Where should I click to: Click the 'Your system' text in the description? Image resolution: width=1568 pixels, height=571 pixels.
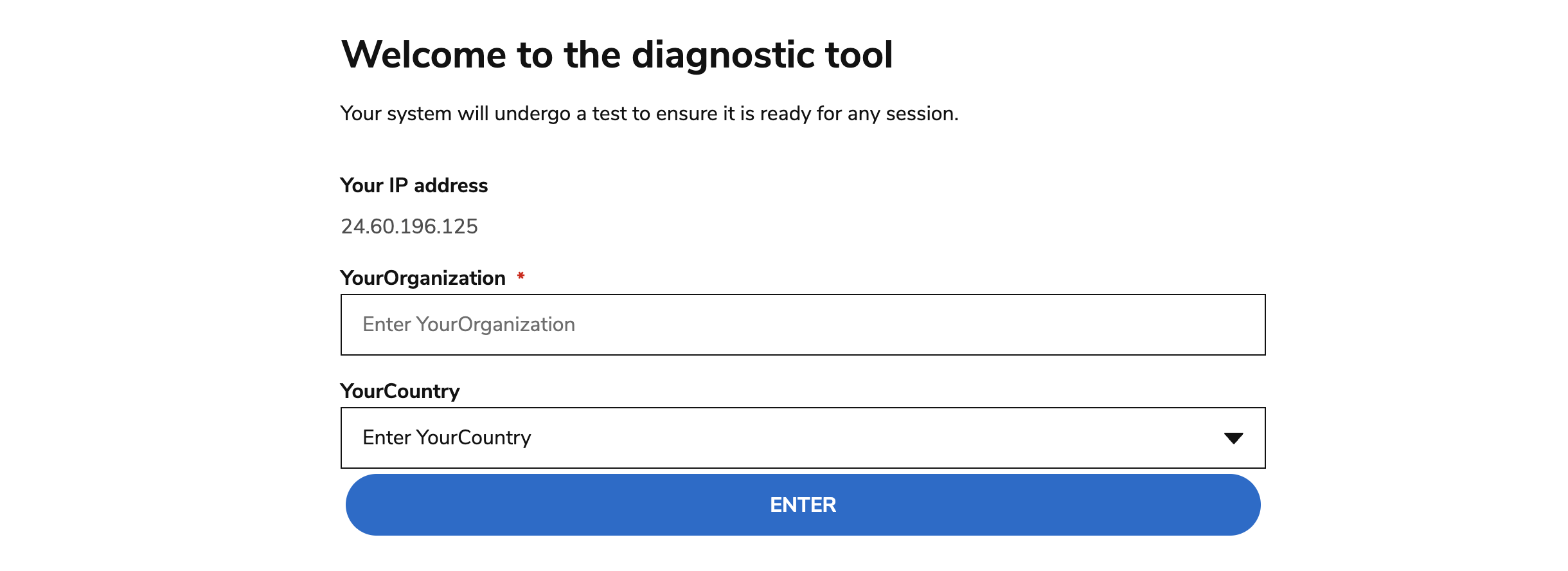click(396, 114)
